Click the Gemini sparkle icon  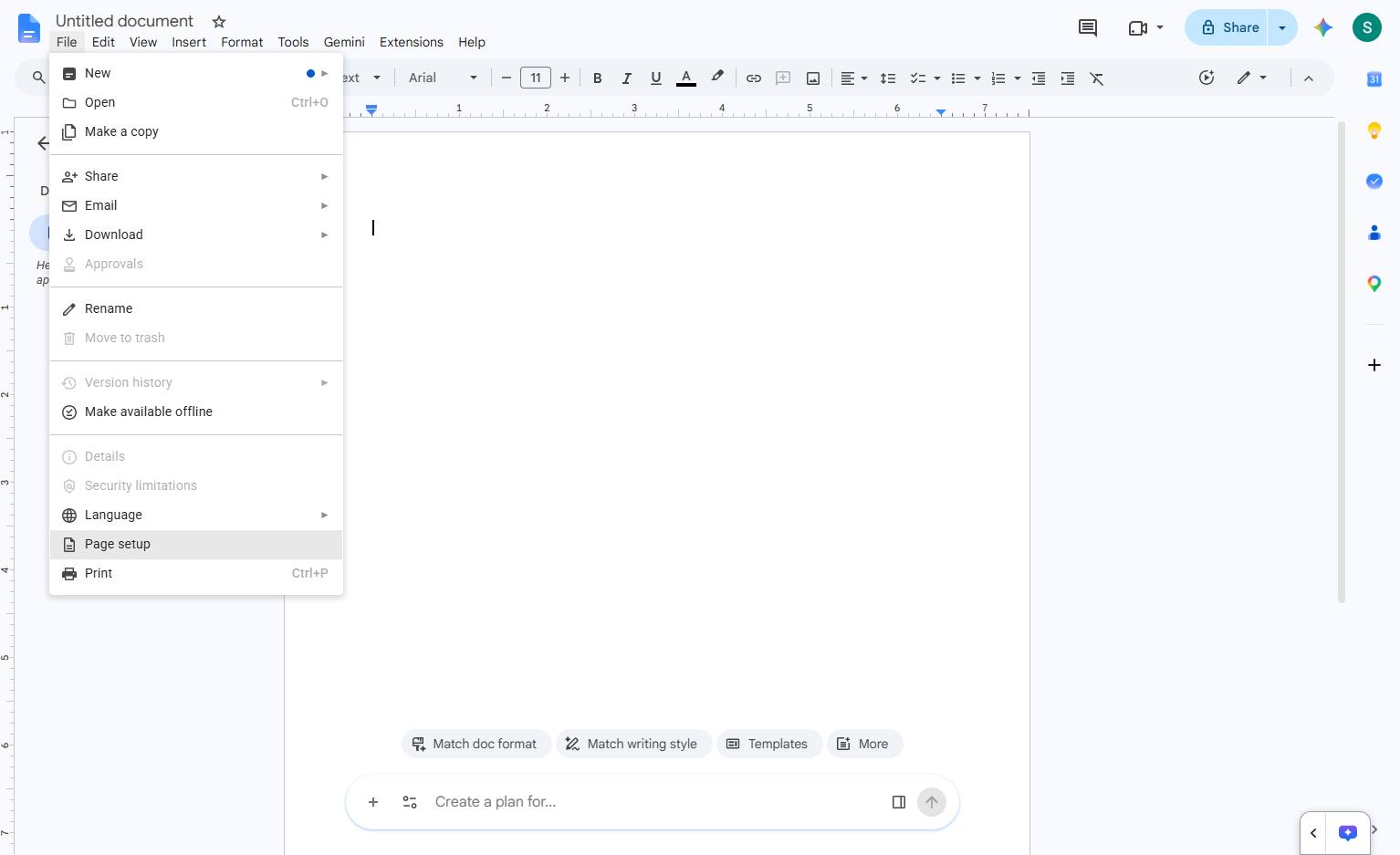[x=1323, y=27]
